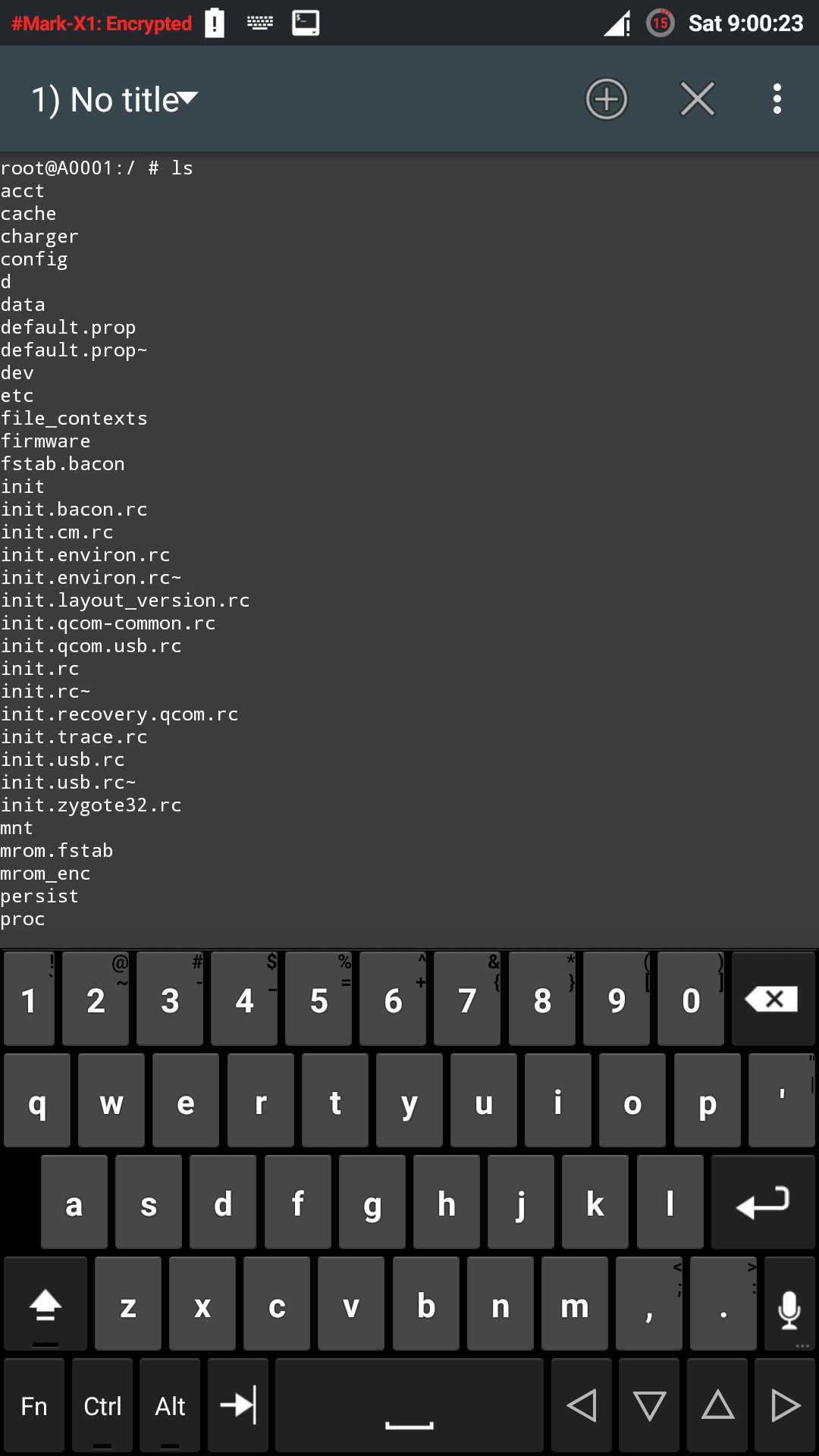The width and height of the screenshot is (819, 1456).
Task: Tap the Tab arrow key
Action: [238, 1404]
